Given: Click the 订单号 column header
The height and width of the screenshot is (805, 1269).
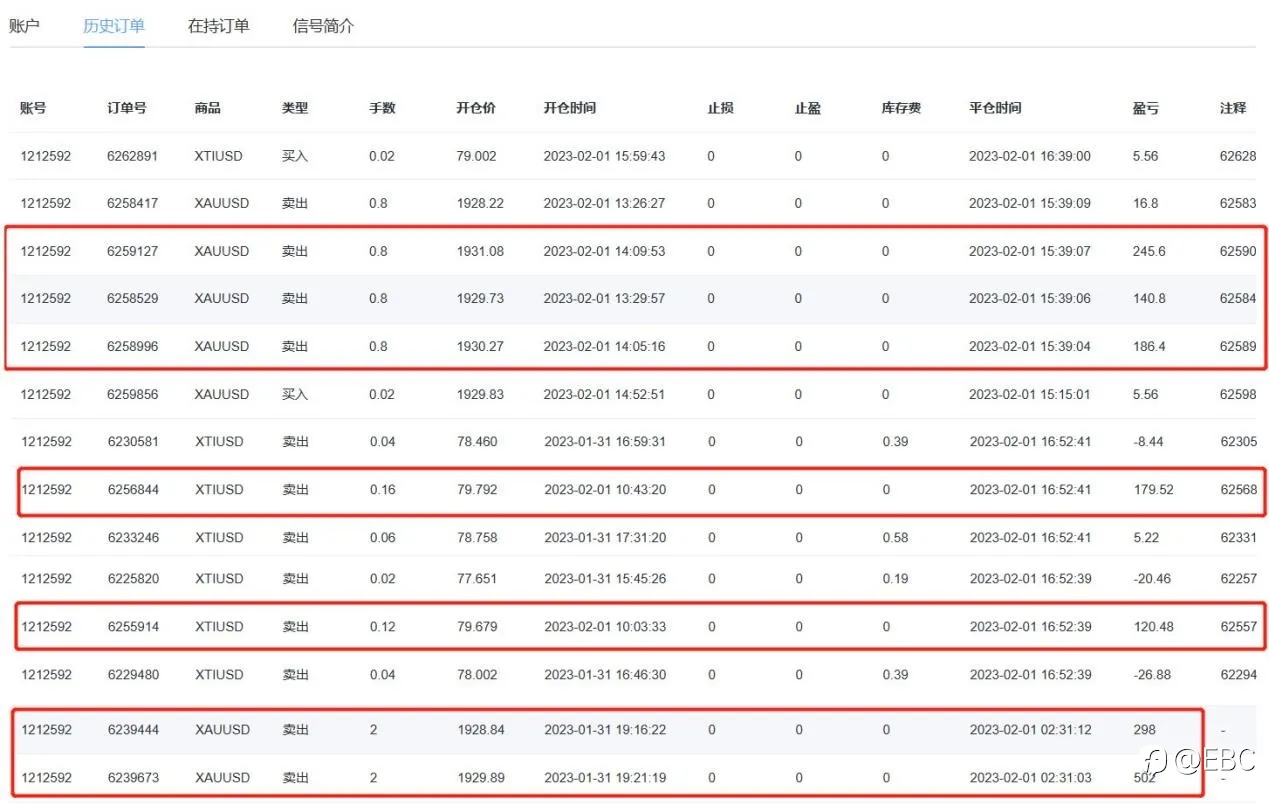Looking at the screenshot, I should click(x=127, y=108).
